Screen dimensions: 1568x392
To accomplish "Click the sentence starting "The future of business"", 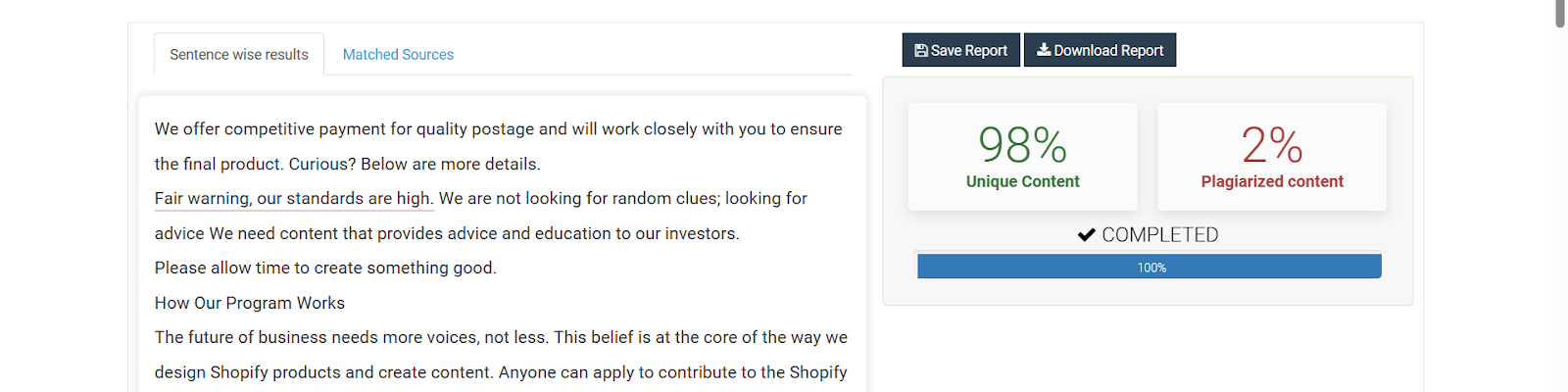I will pos(353,338).
